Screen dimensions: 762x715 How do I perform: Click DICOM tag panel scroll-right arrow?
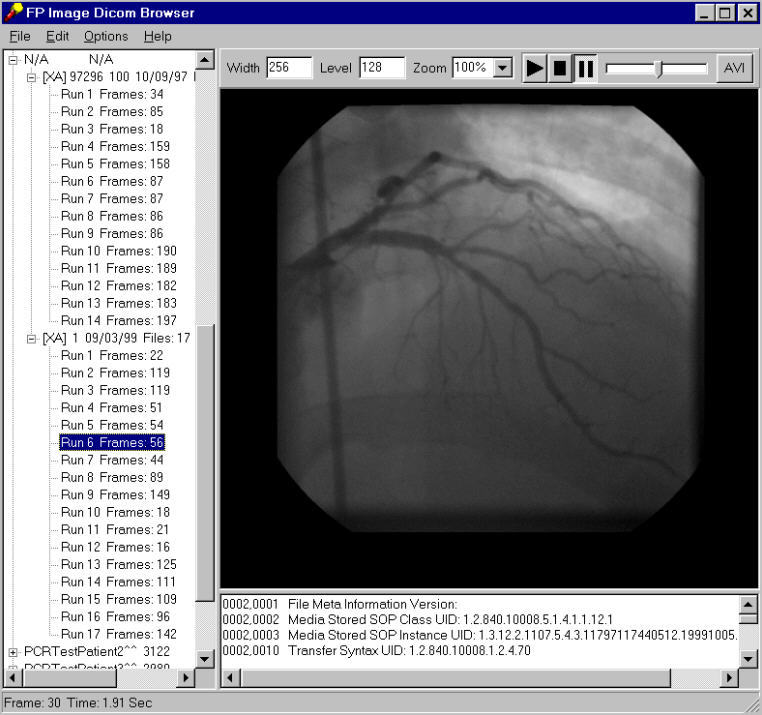[x=729, y=678]
